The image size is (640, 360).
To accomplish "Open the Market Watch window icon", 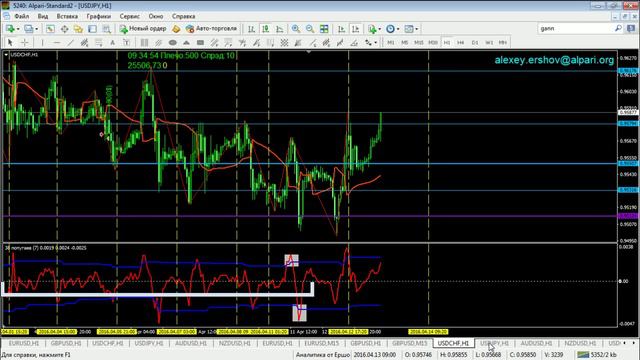I will [x=50, y=29].
